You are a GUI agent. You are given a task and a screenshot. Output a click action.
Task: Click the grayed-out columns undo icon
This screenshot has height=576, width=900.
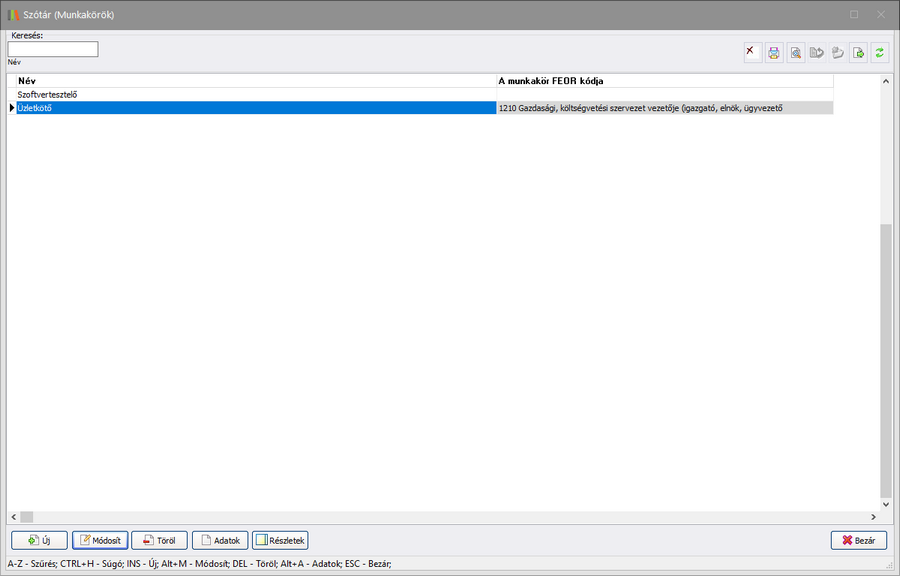click(x=816, y=53)
